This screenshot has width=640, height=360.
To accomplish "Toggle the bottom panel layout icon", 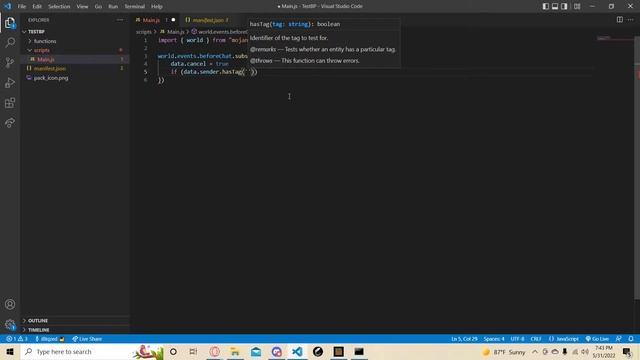I will (555, 6).
